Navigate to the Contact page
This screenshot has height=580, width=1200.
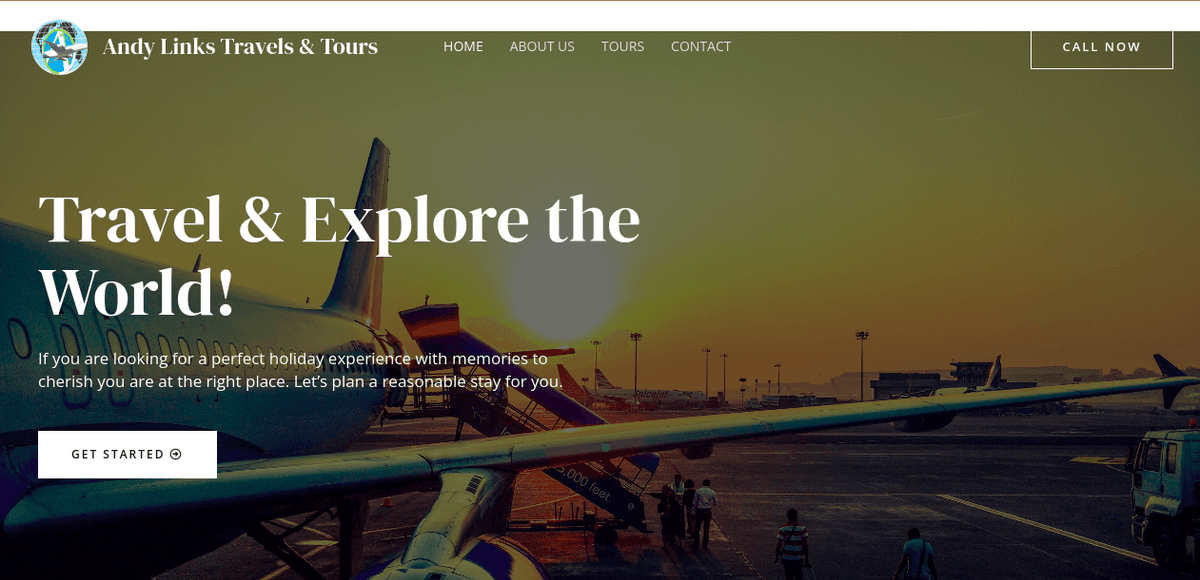[700, 46]
